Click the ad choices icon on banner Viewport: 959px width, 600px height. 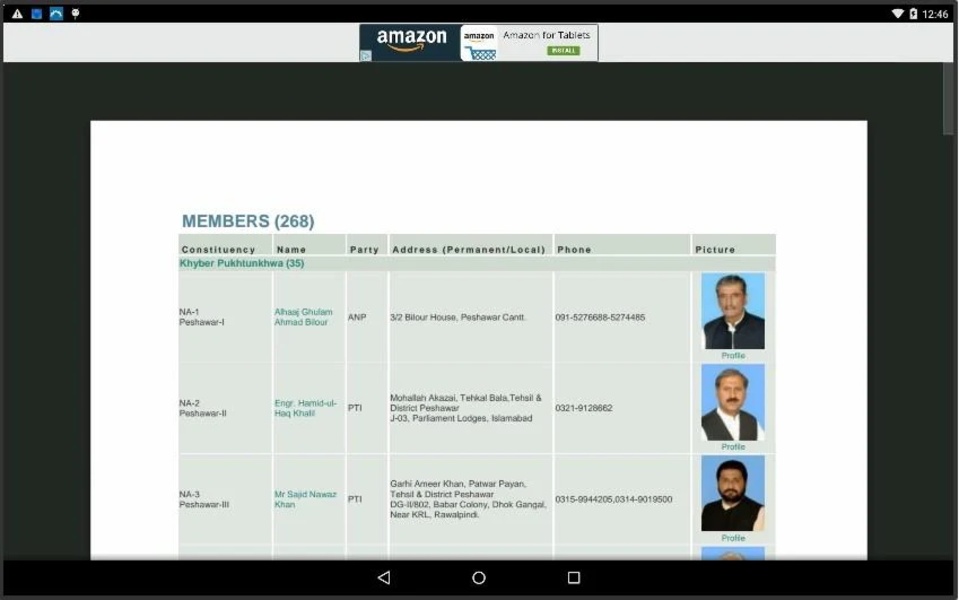tap(366, 56)
